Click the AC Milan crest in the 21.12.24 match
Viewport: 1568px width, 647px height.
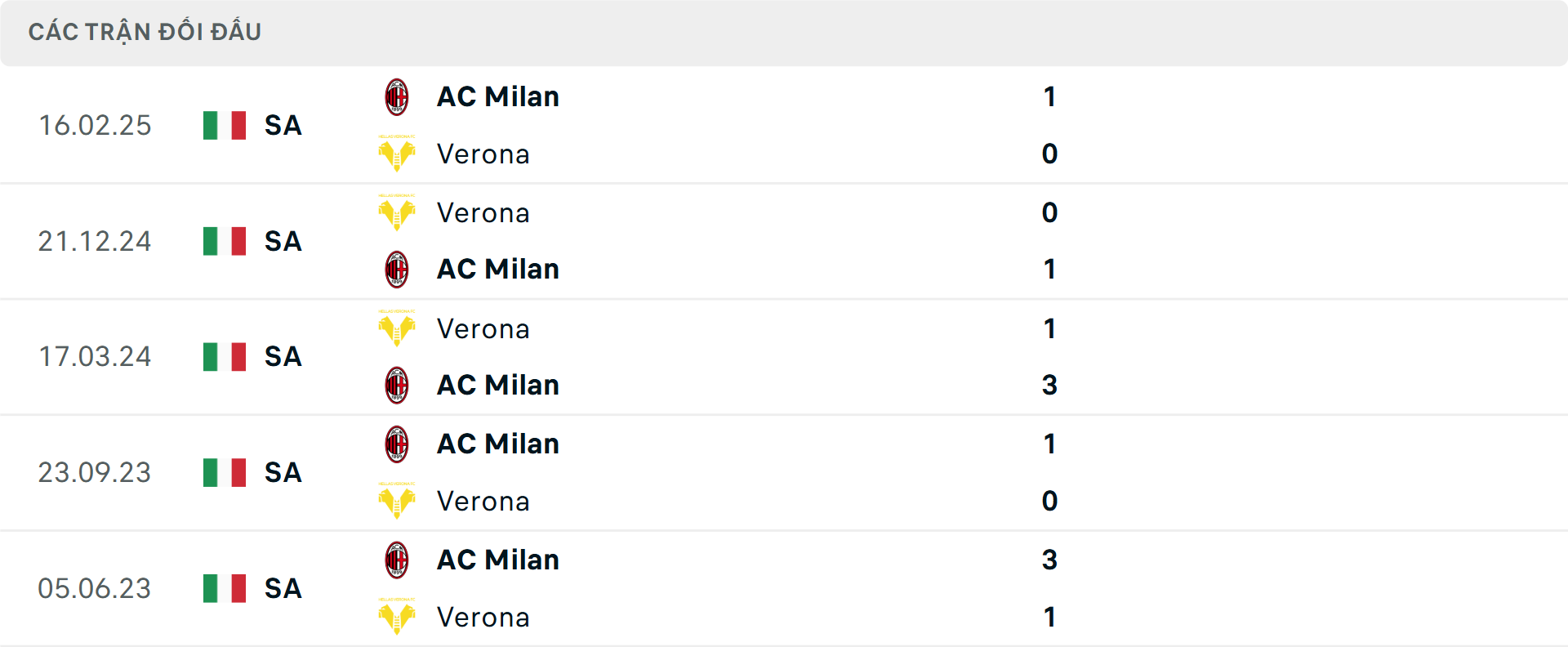[398, 269]
